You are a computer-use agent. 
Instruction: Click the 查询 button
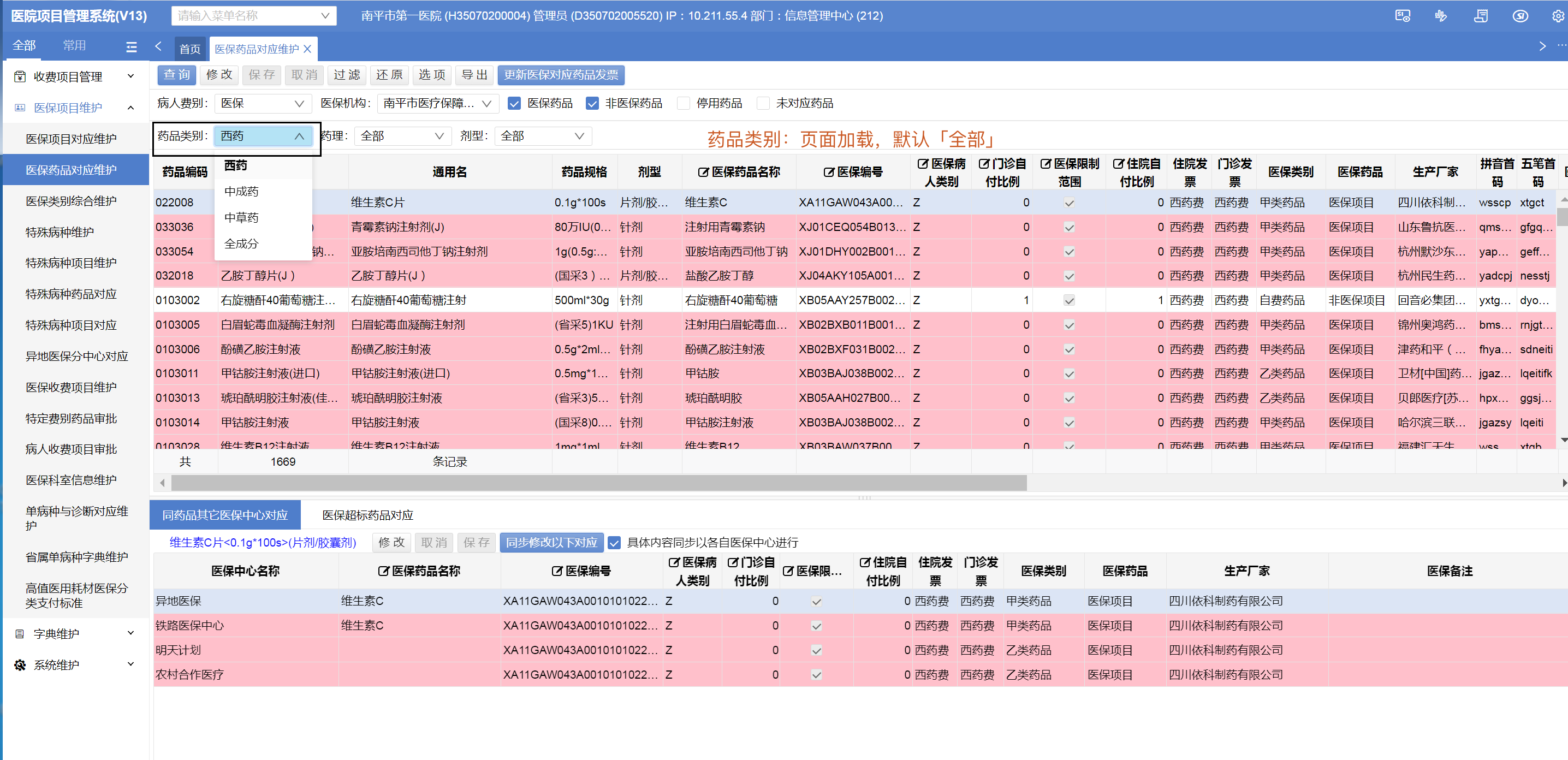(x=177, y=75)
